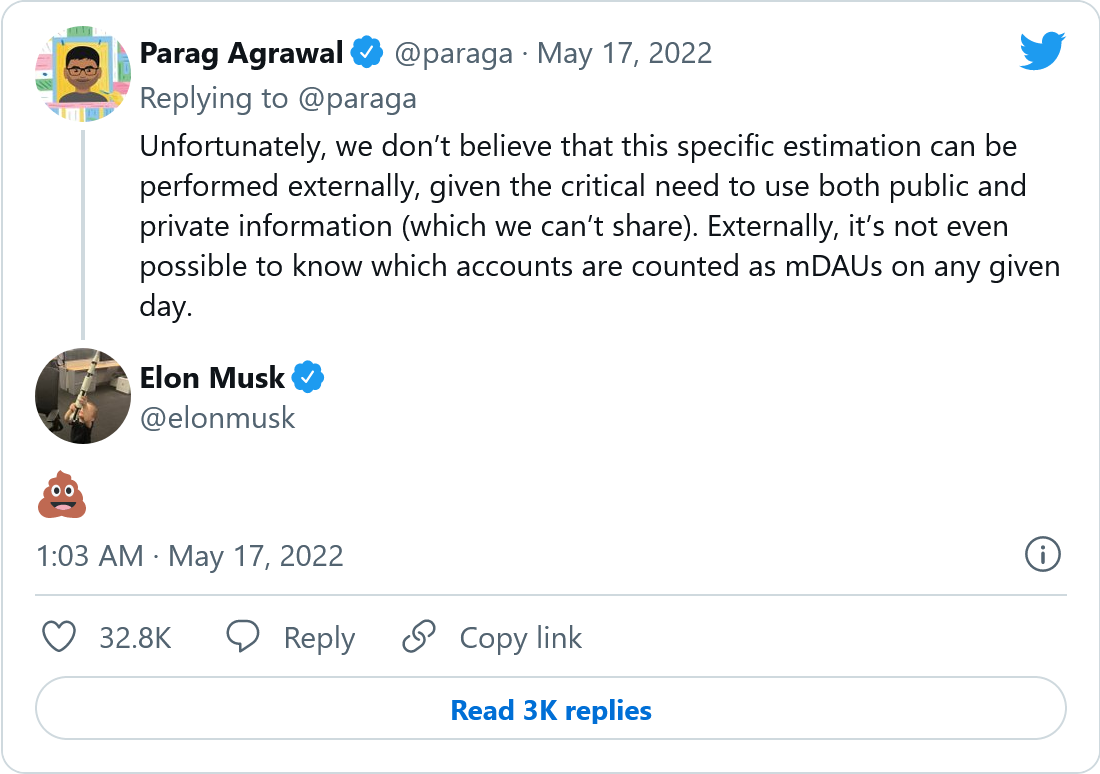The height and width of the screenshot is (774, 1100).
Task: Click the Elon Musk display name
Action: pos(212,378)
